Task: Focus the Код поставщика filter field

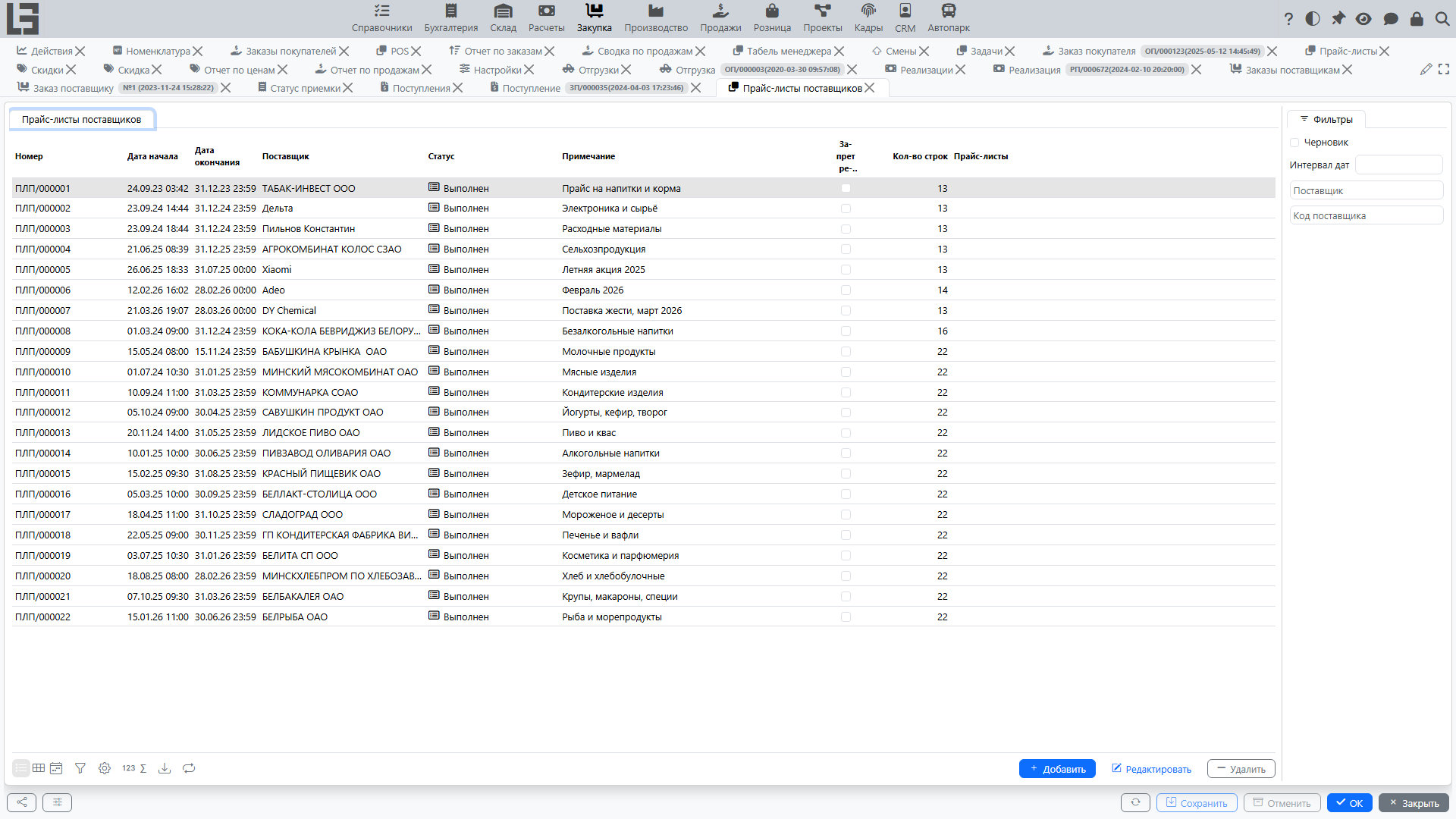Action: pos(1367,215)
